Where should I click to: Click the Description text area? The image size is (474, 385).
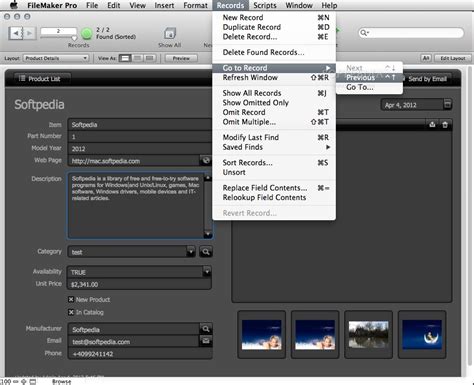pyautogui.click(x=136, y=205)
